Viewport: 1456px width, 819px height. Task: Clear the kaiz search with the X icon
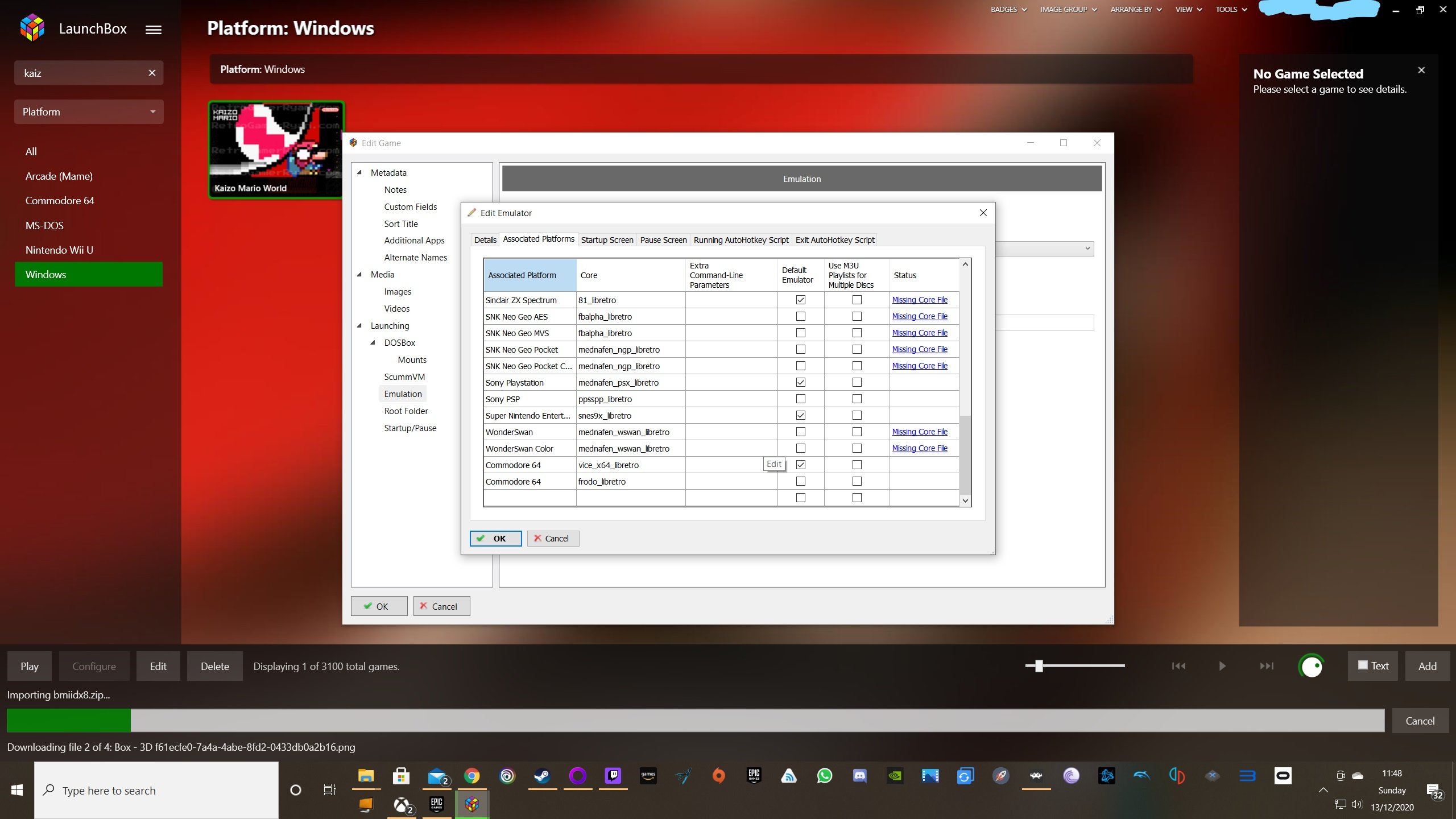[152, 73]
